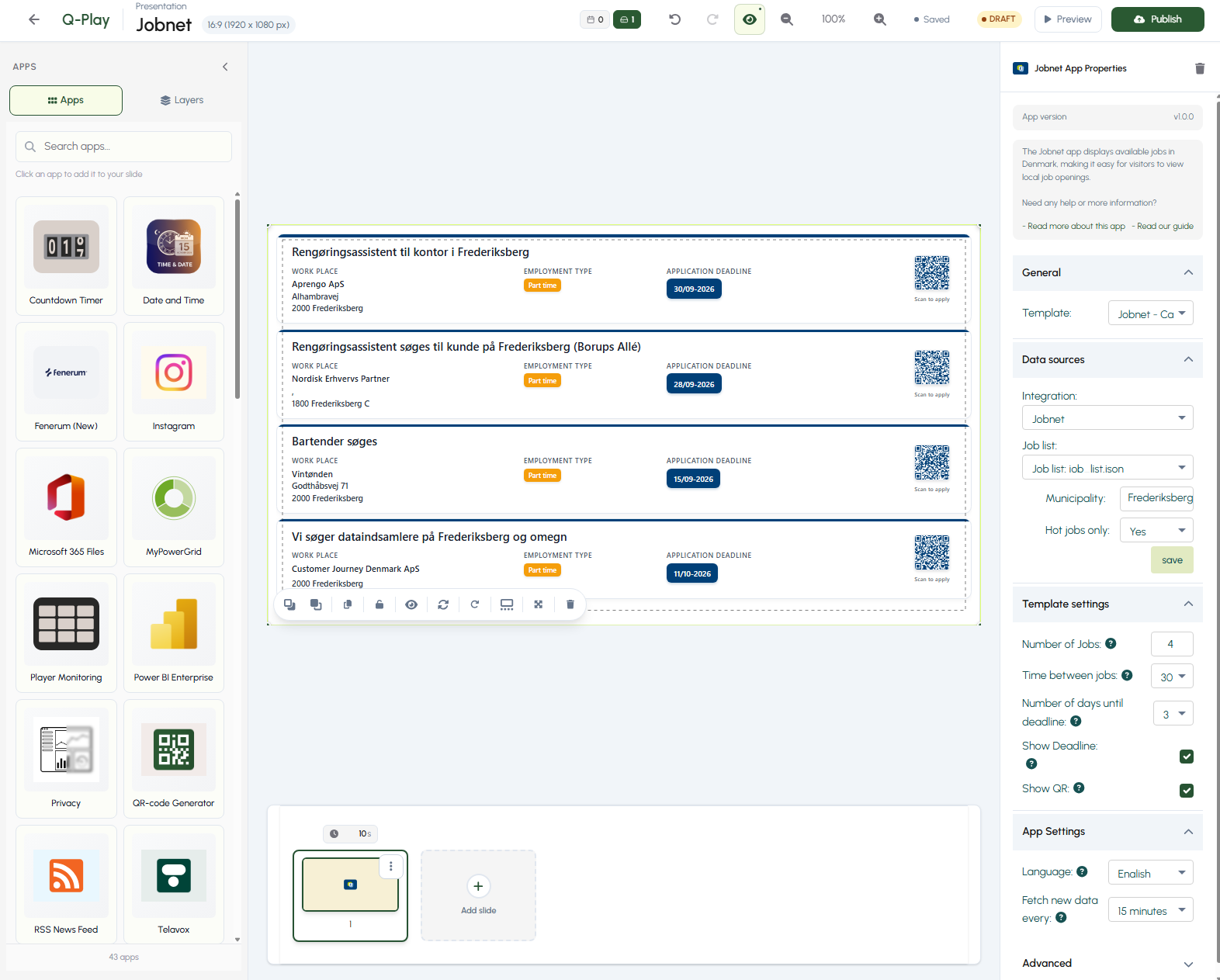Click the fullscreen expand icon in the floating toolbar
Image resolution: width=1220 pixels, height=980 pixels.
[539, 604]
